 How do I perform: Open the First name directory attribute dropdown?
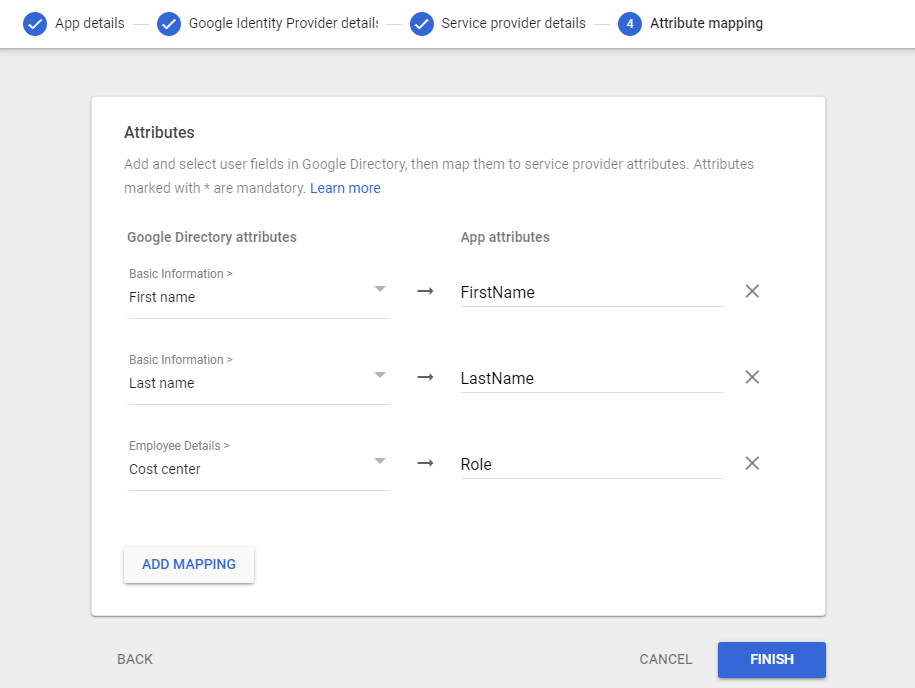[379, 289]
